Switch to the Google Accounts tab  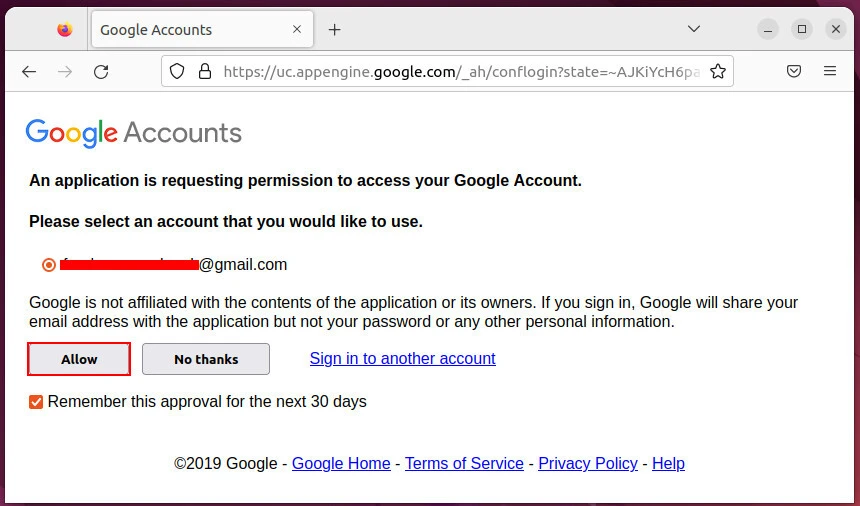tap(190, 30)
